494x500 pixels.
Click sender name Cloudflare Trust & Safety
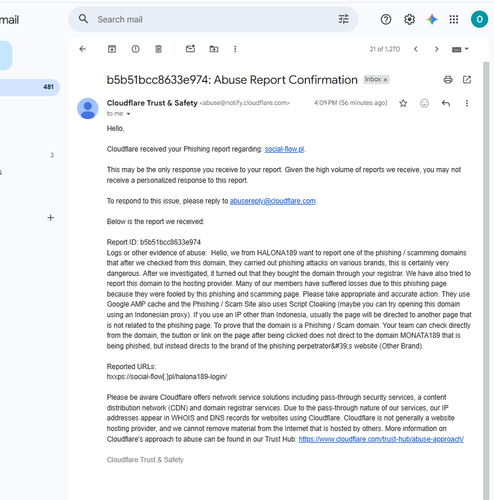[x=152, y=103]
